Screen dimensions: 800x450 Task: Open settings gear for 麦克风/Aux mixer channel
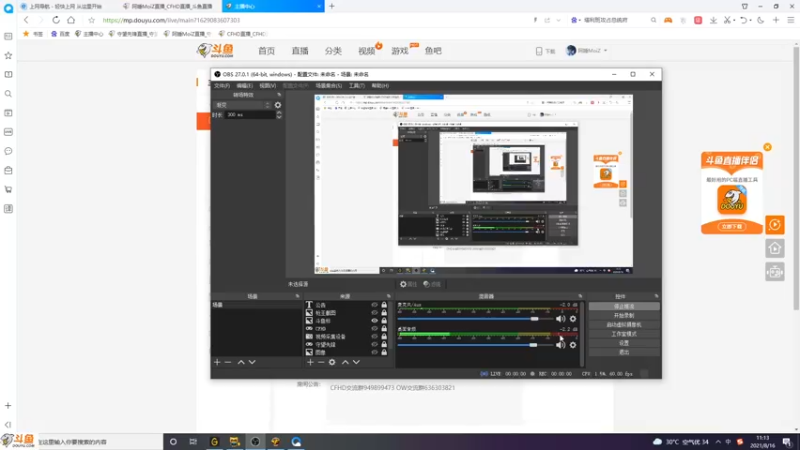click(573, 319)
